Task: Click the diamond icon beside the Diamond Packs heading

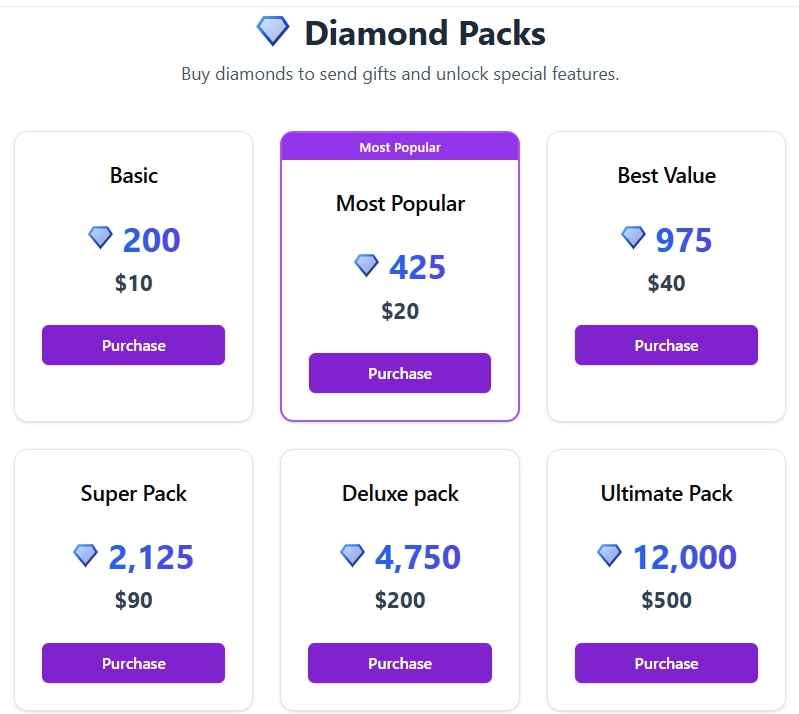Action: [273, 31]
